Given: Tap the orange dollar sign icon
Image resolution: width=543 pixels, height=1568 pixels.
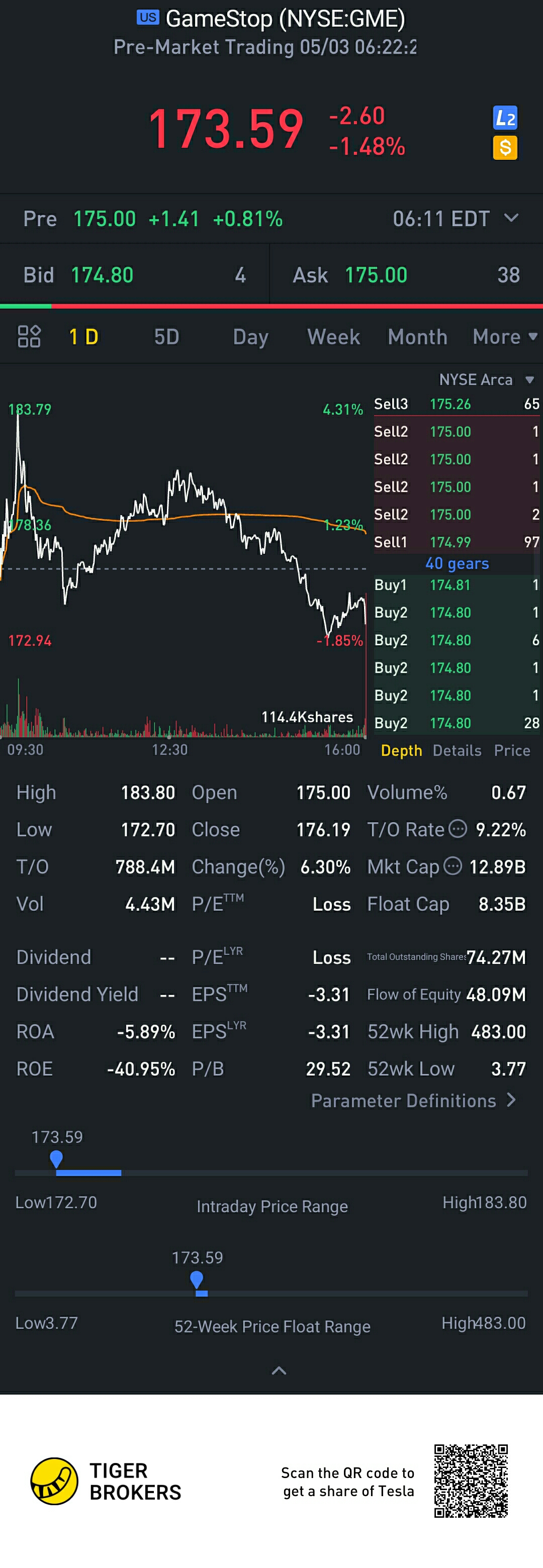Looking at the screenshot, I should (x=505, y=148).
